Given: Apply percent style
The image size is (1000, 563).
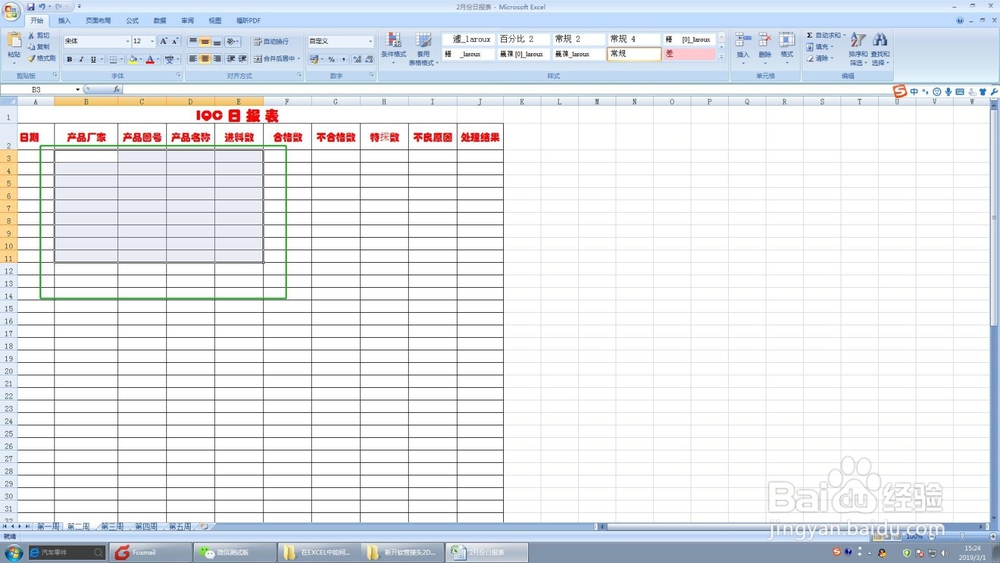Looking at the screenshot, I should (331, 59).
